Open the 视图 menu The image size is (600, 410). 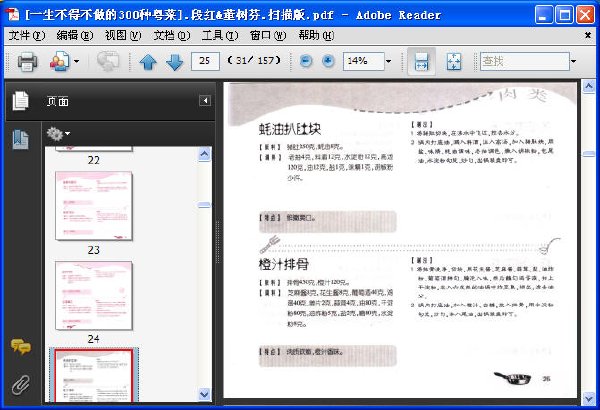(123, 36)
